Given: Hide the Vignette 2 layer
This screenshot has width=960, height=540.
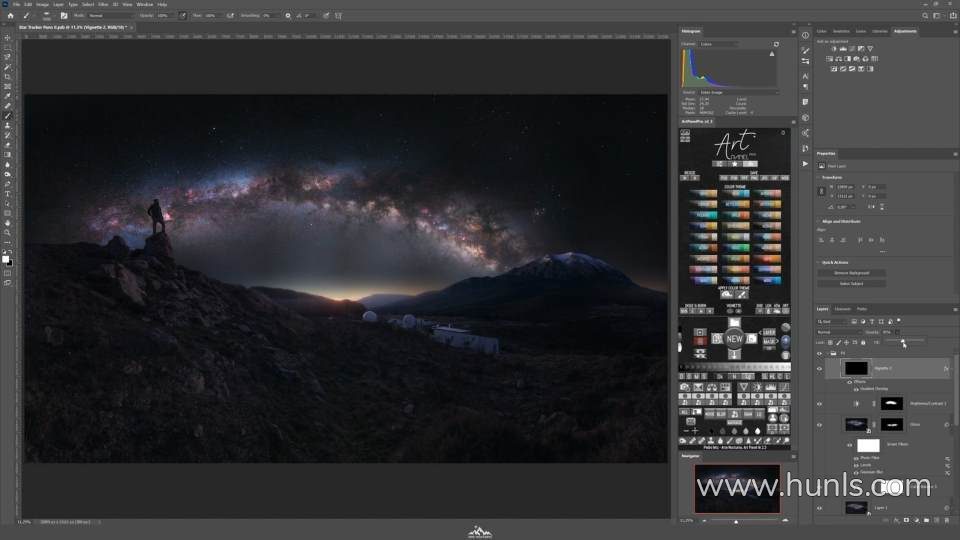Looking at the screenshot, I should pos(819,368).
